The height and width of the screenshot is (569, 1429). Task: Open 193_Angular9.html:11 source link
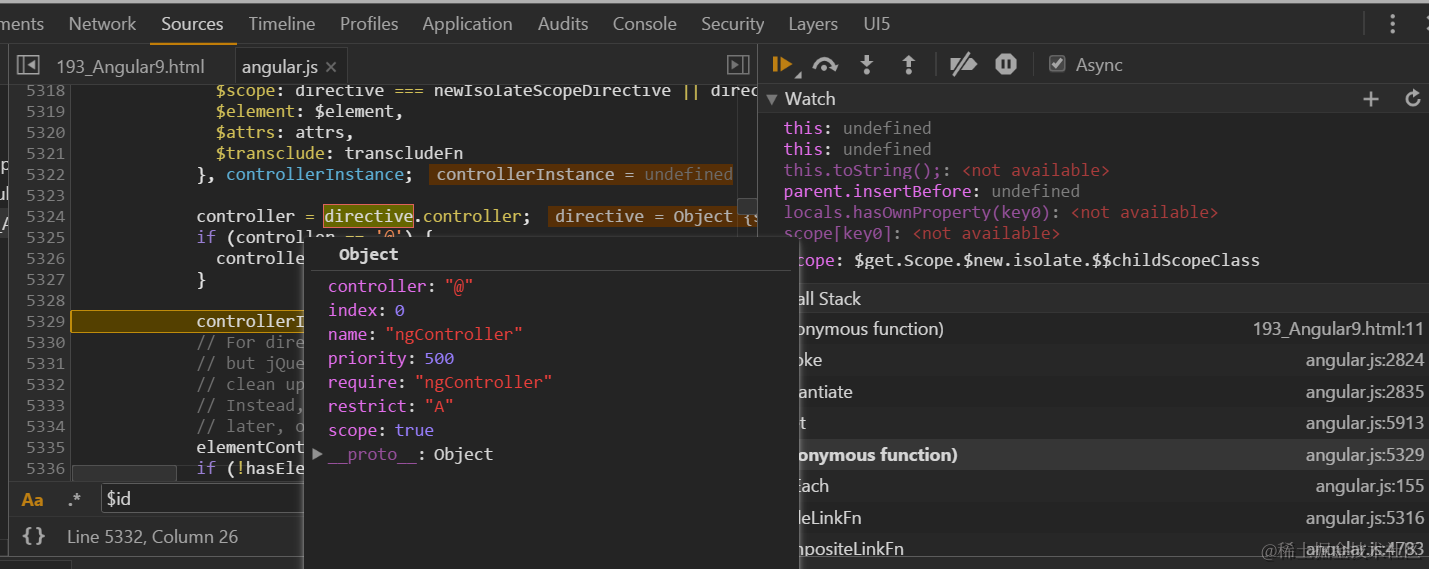pos(1338,329)
